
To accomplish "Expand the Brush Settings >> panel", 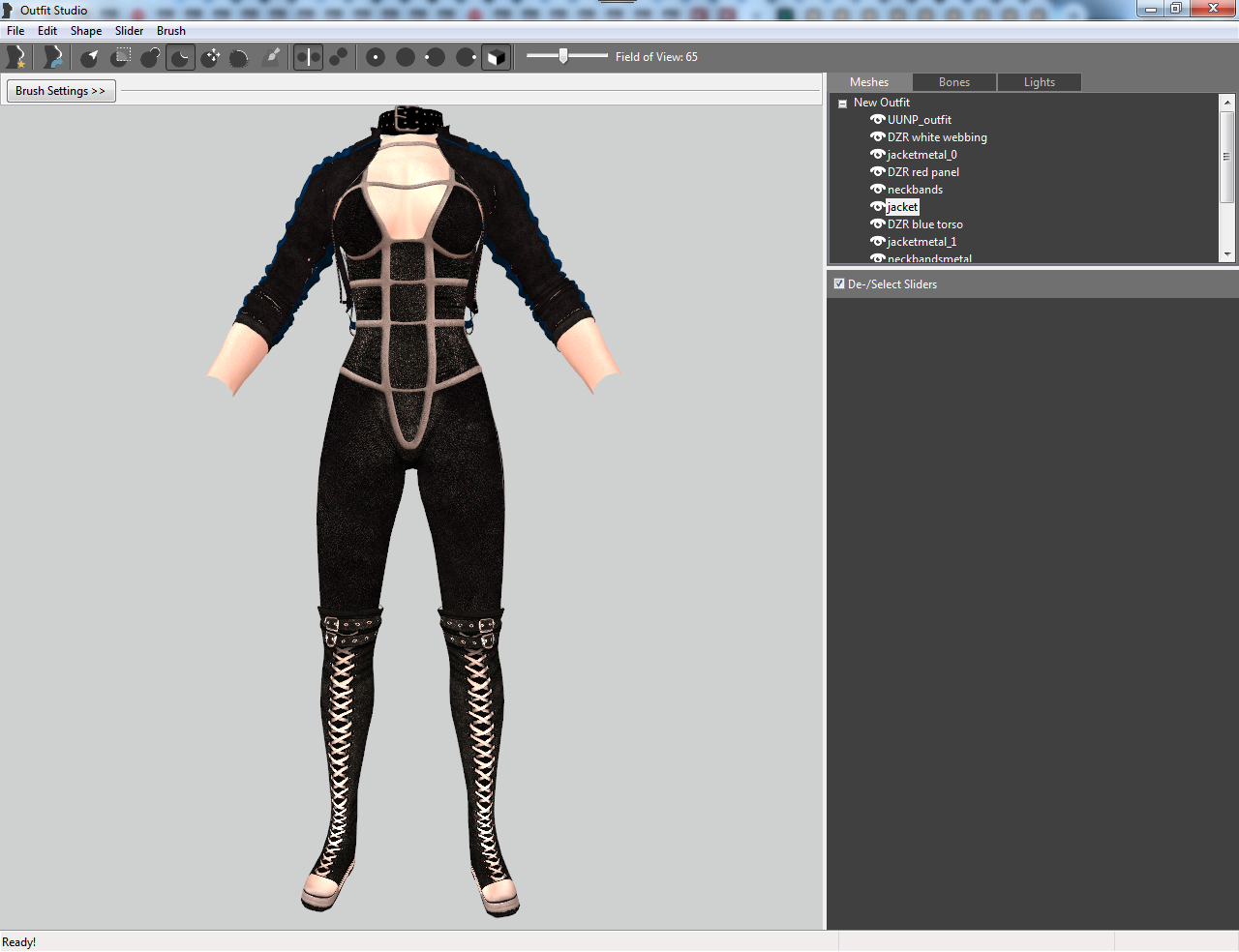I will pyautogui.click(x=61, y=91).
